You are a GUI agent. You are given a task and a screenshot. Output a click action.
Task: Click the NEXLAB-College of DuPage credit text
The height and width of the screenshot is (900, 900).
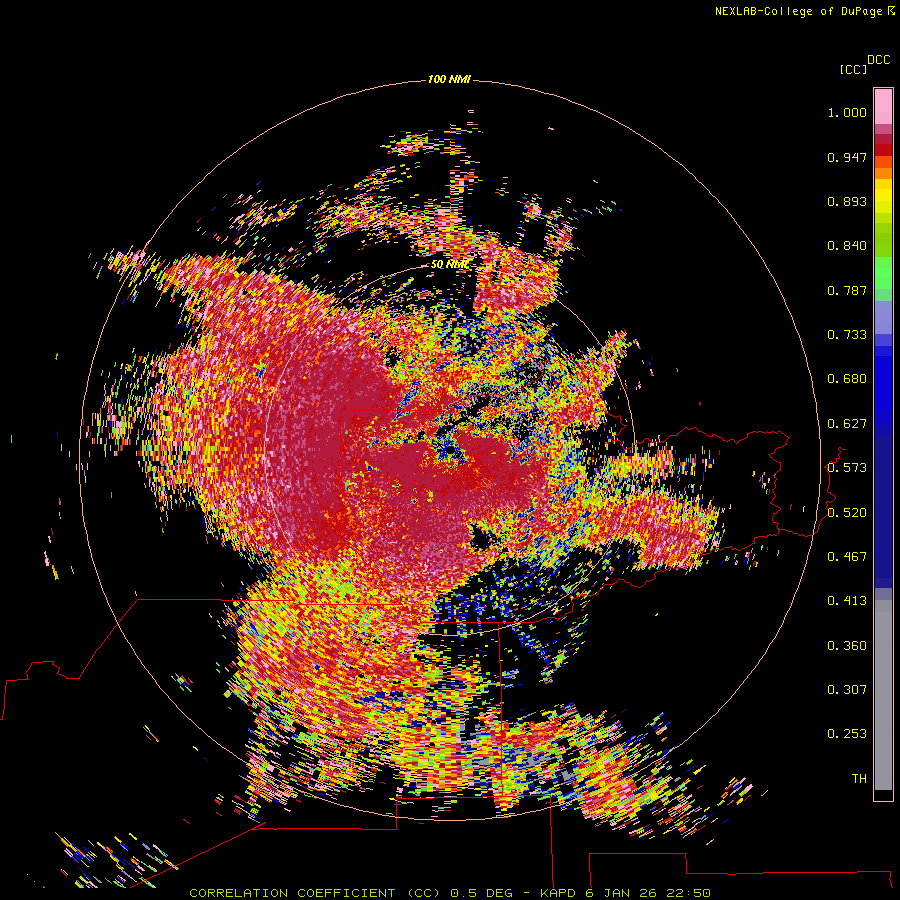click(804, 11)
